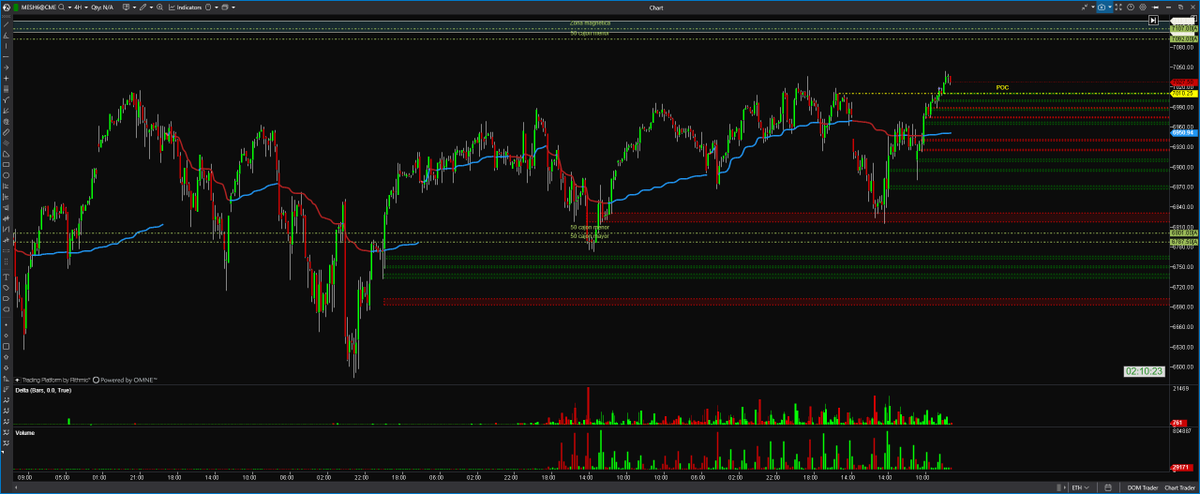Viewport: 1200px width, 494px height.
Task: Select the text T tool in left toolbar
Action: (6, 277)
